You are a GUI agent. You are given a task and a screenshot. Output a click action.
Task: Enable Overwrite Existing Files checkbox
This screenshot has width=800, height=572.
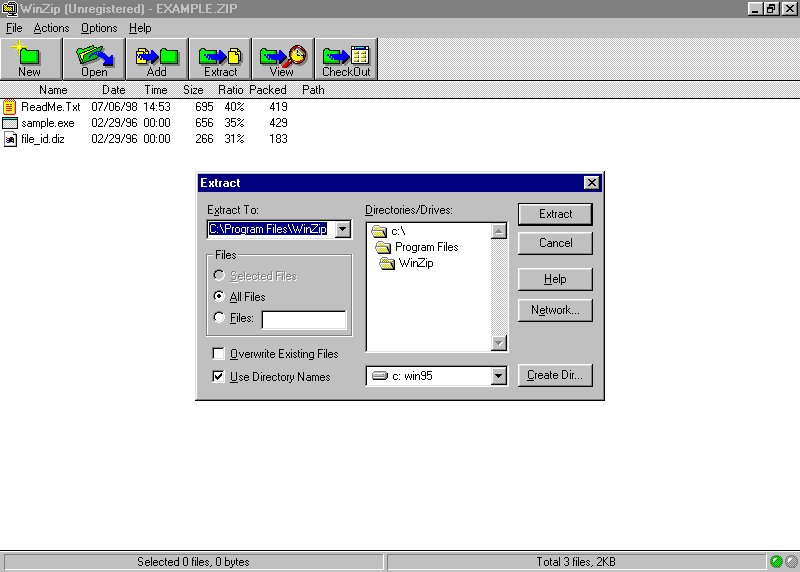(218, 354)
